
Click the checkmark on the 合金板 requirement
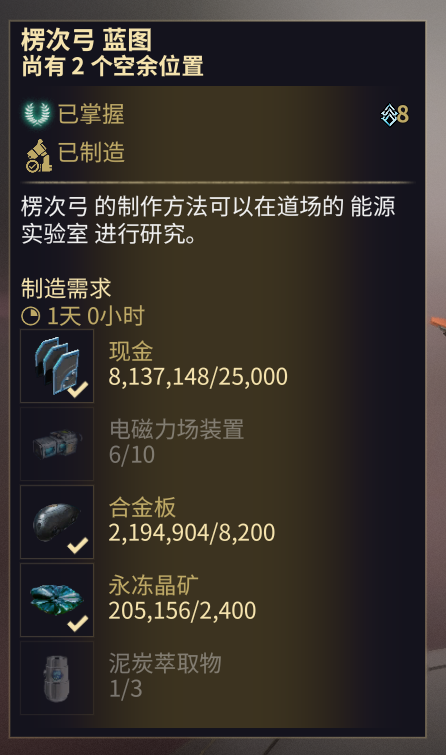click(x=78, y=545)
